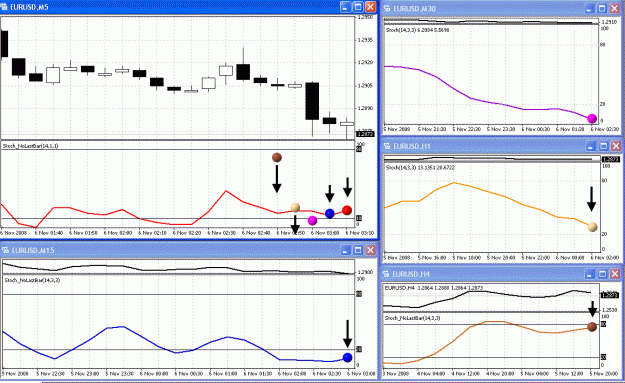Click the EURUSD,H4 1.2864 price header text
The image size is (625, 383).
[x=434, y=288]
